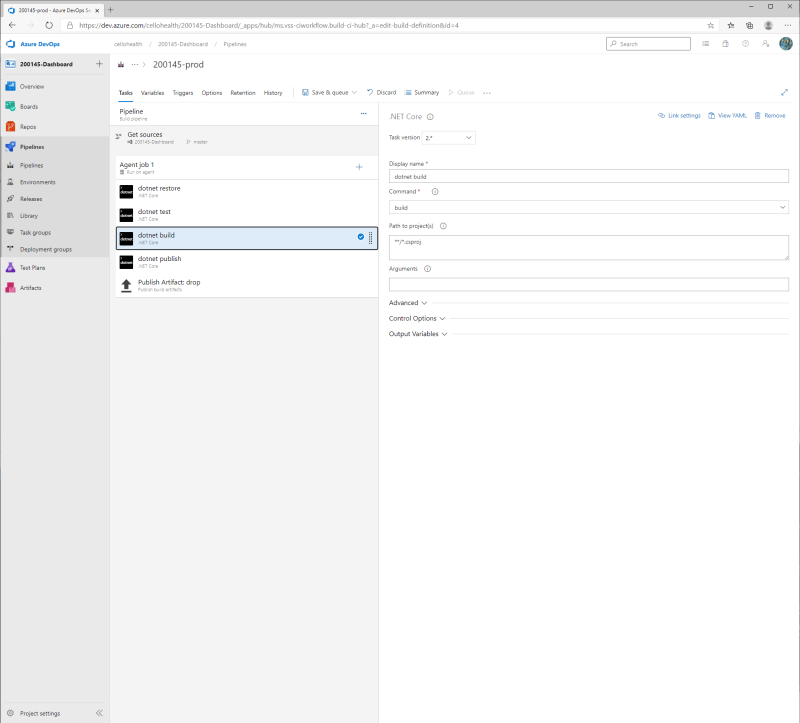The height and width of the screenshot is (723, 800).
Task: Add a task to Agent job 1
Action: coord(359,167)
